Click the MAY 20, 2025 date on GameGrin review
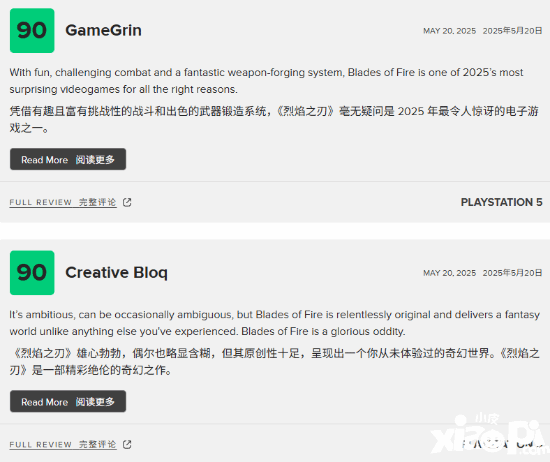The image size is (550, 462). (449, 31)
